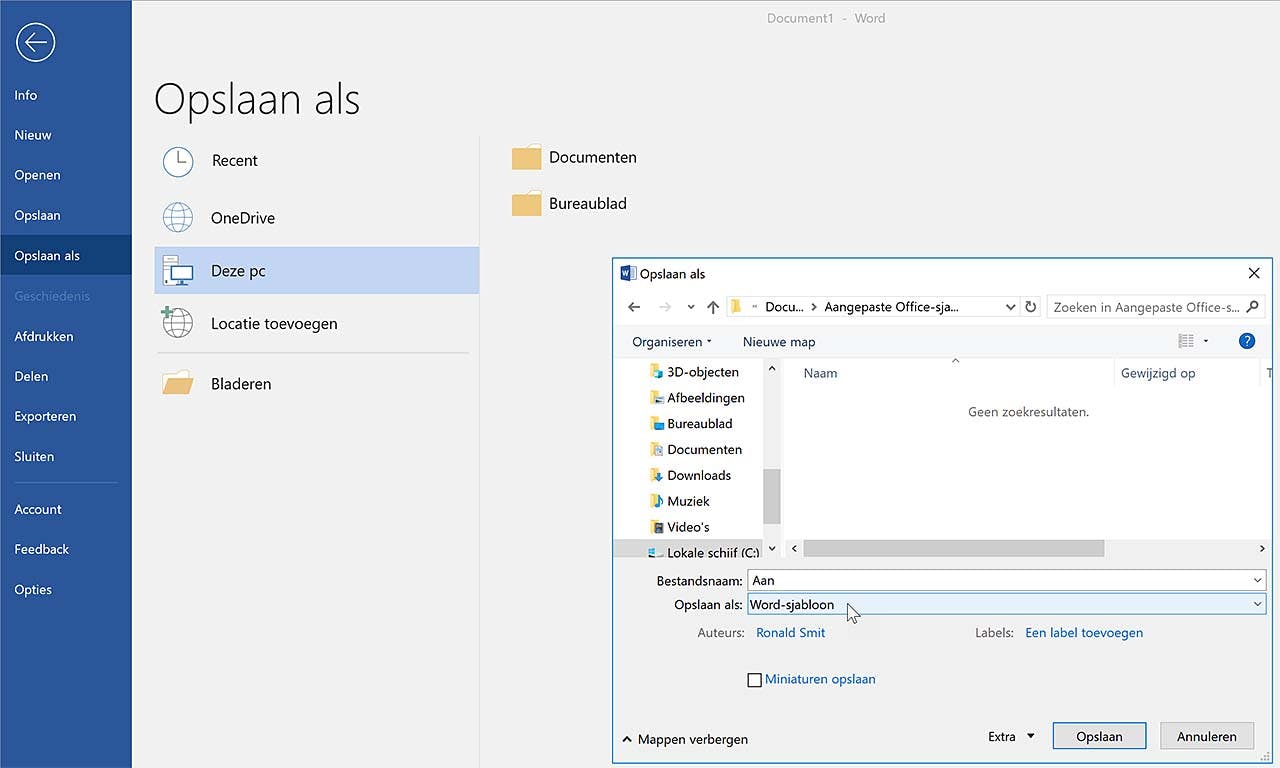Click the Add Location globe icon
The width and height of the screenshot is (1280, 768).
click(x=178, y=323)
